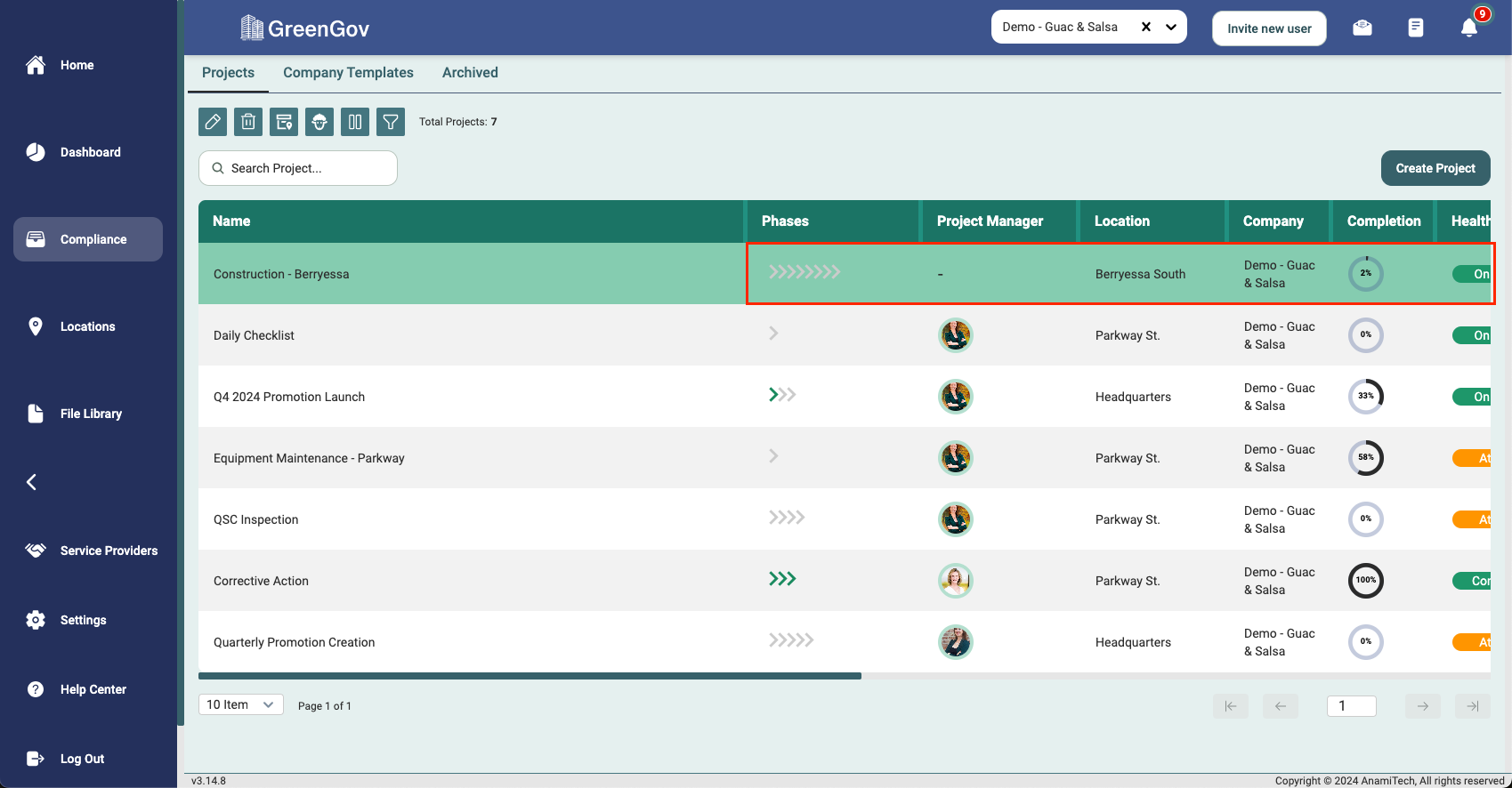Click phase chevrons for Q4 2024 Promotion Launch

click(x=782, y=394)
